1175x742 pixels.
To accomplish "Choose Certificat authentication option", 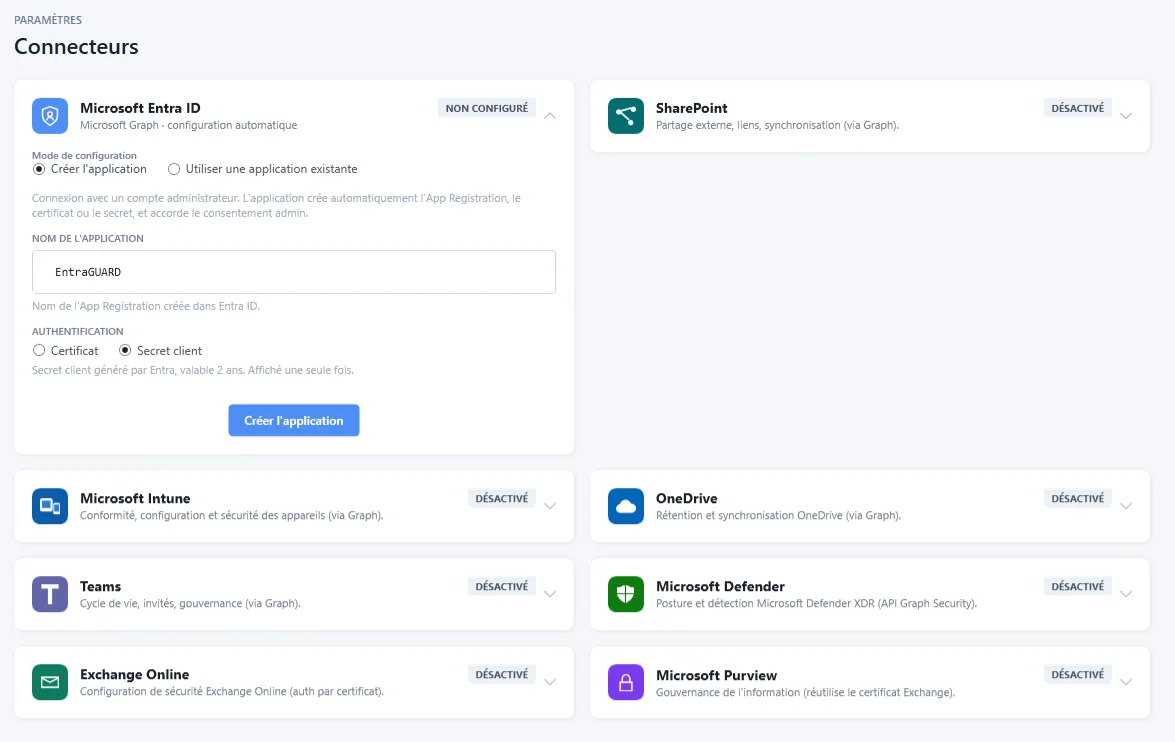I will pyautogui.click(x=39, y=350).
